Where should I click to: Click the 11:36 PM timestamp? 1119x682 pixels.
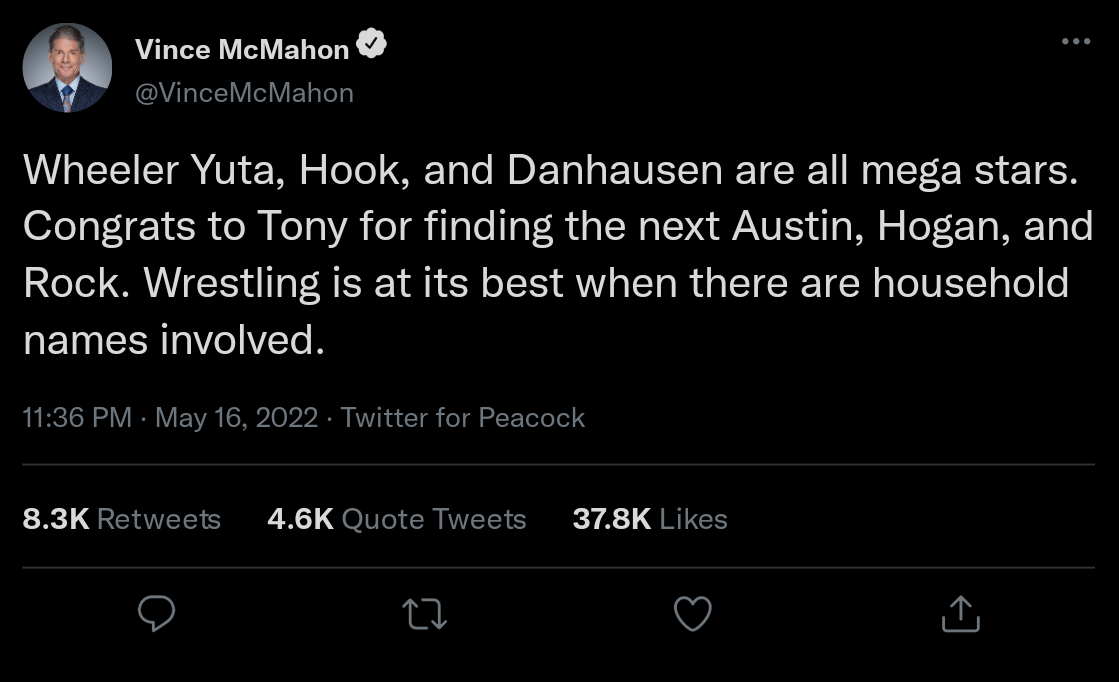pos(77,417)
